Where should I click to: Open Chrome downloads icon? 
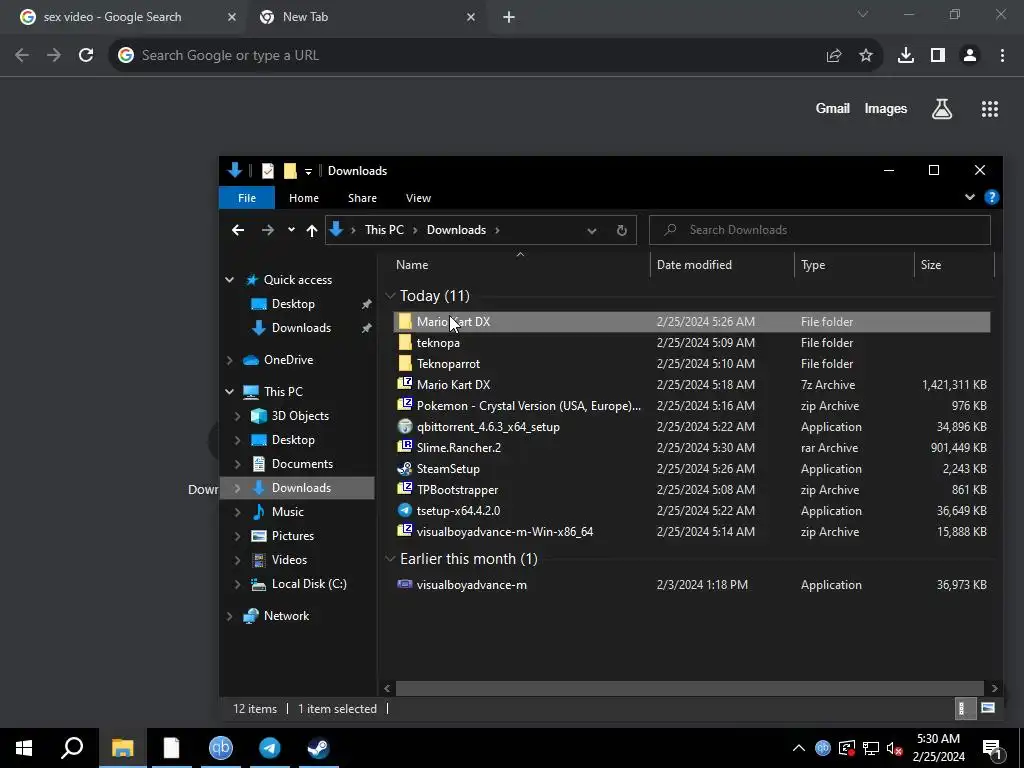(906, 56)
